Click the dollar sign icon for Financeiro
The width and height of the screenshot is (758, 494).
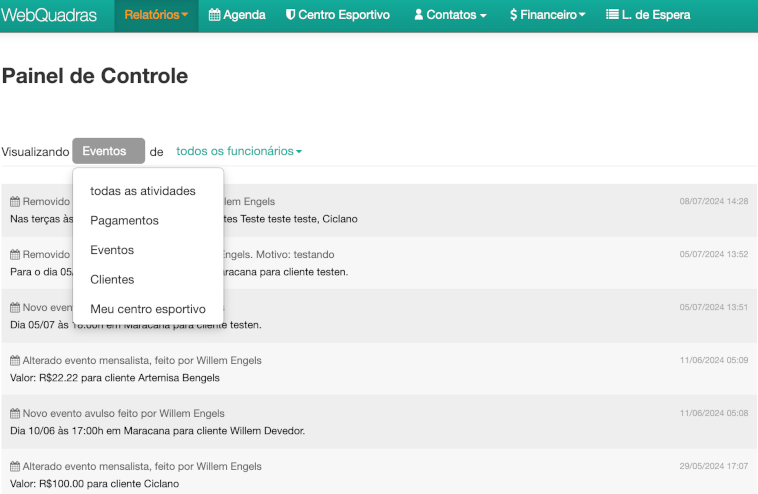tap(513, 15)
